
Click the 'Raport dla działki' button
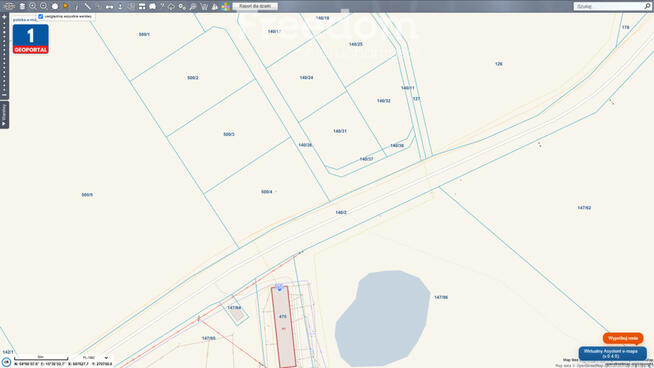(x=255, y=6)
